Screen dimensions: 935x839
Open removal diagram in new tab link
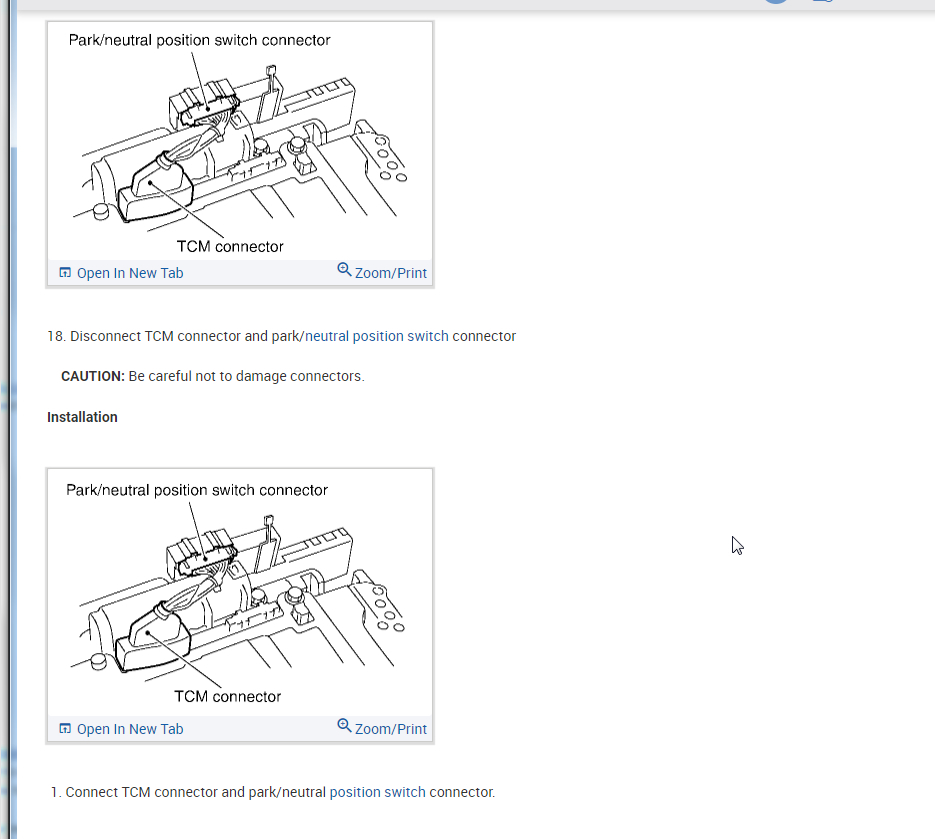[x=129, y=273]
